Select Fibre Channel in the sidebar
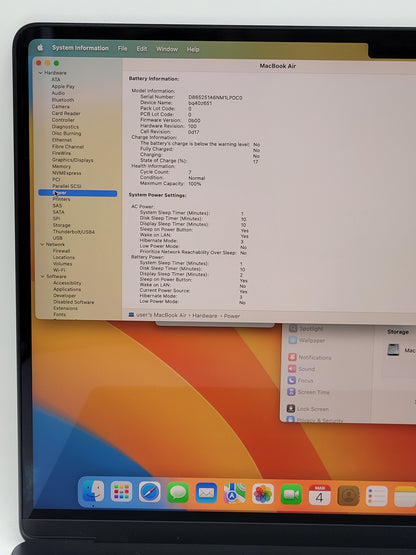The width and height of the screenshot is (416, 555). pyautogui.click(x=68, y=146)
